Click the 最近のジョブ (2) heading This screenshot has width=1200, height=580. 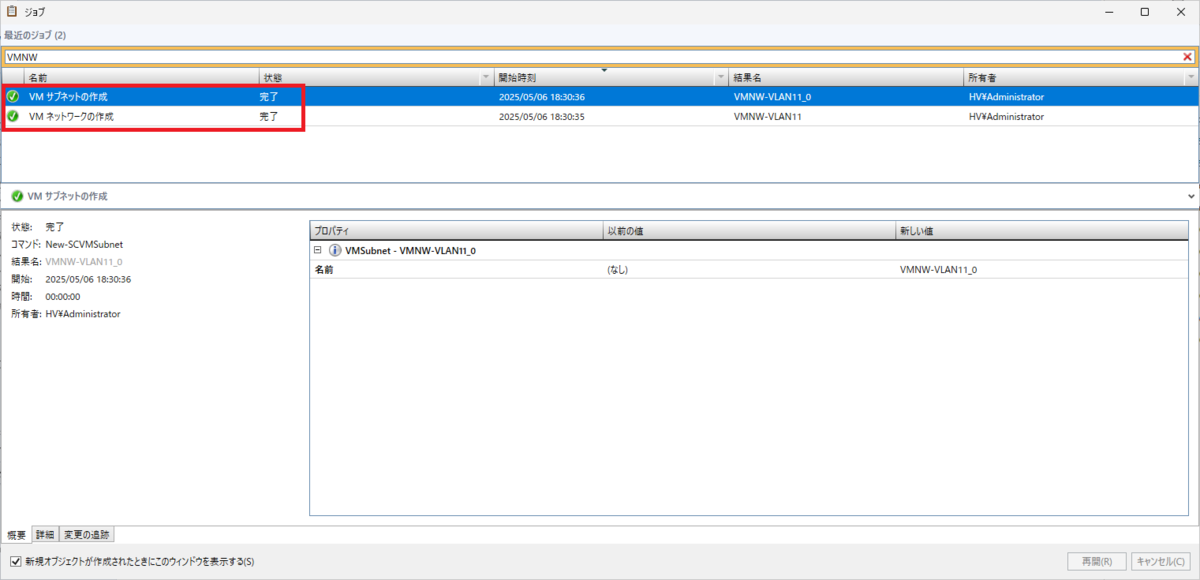[x=35, y=36]
